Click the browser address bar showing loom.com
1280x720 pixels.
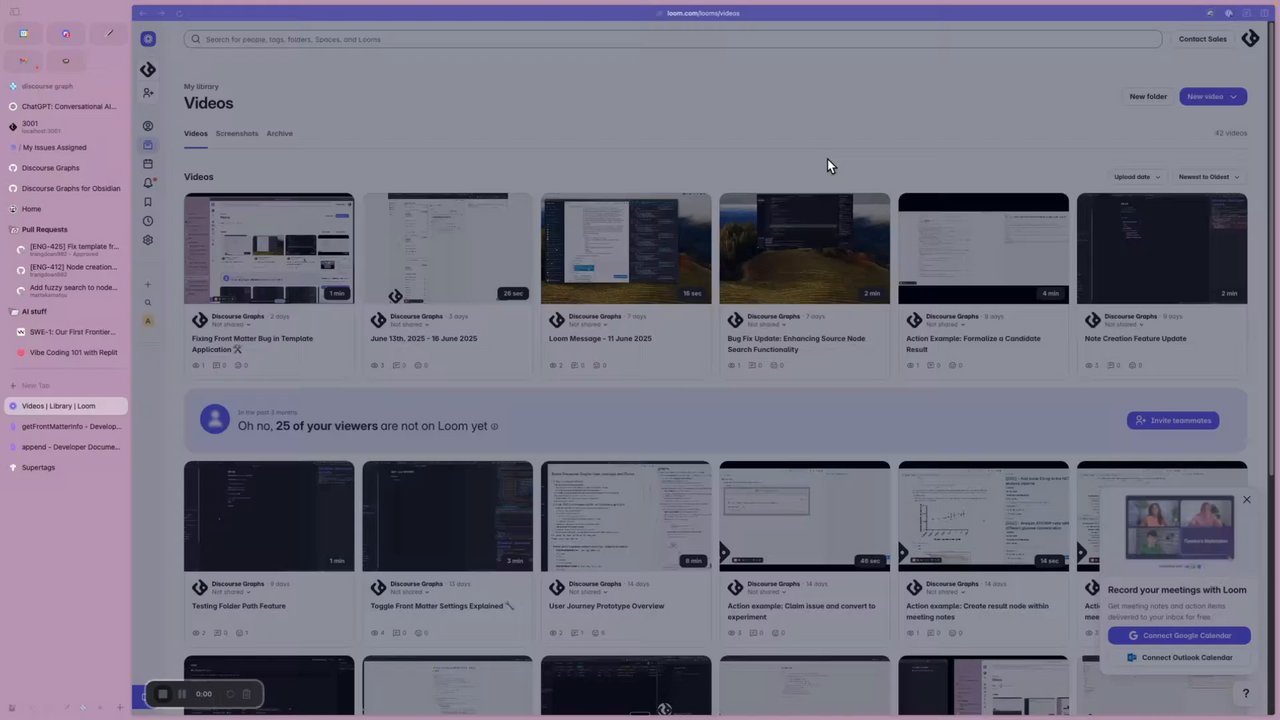coord(703,13)
